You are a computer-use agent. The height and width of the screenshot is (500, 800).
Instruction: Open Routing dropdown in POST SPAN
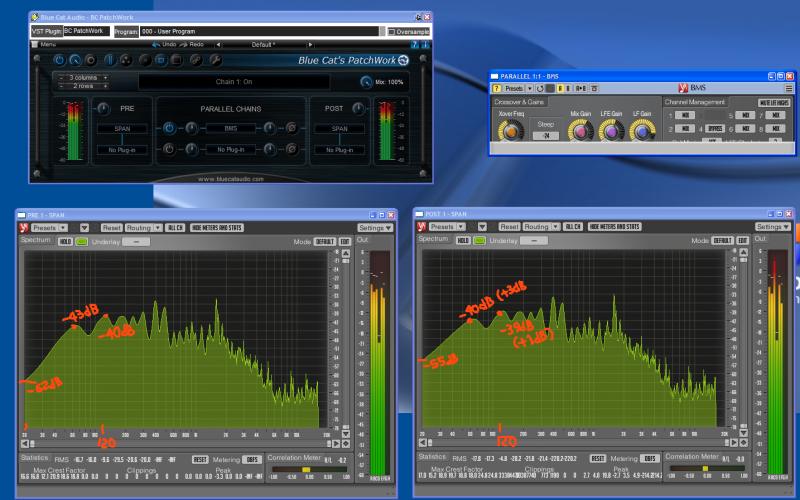[541, 227]
